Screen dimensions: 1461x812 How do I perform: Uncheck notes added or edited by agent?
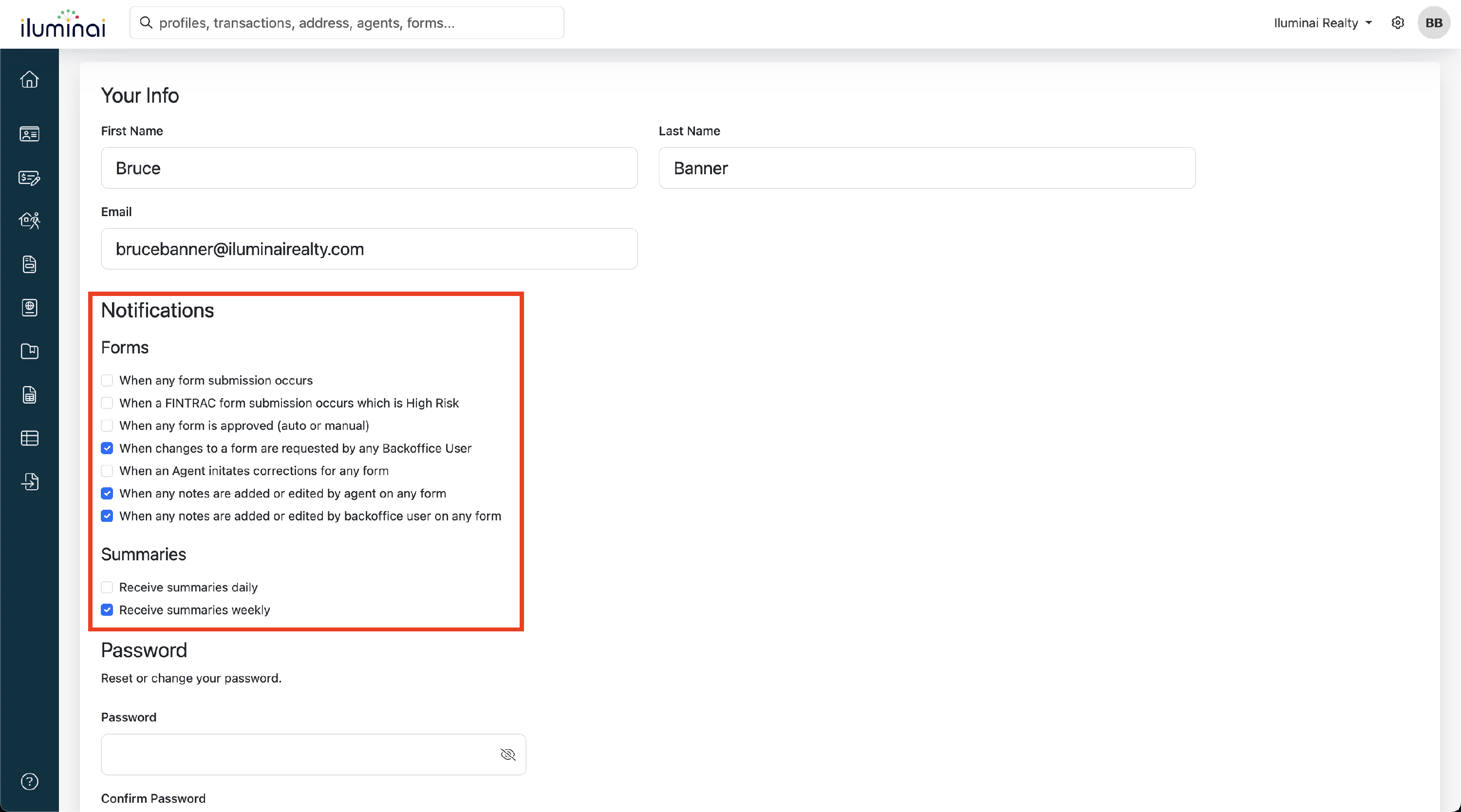coord(107,493)
